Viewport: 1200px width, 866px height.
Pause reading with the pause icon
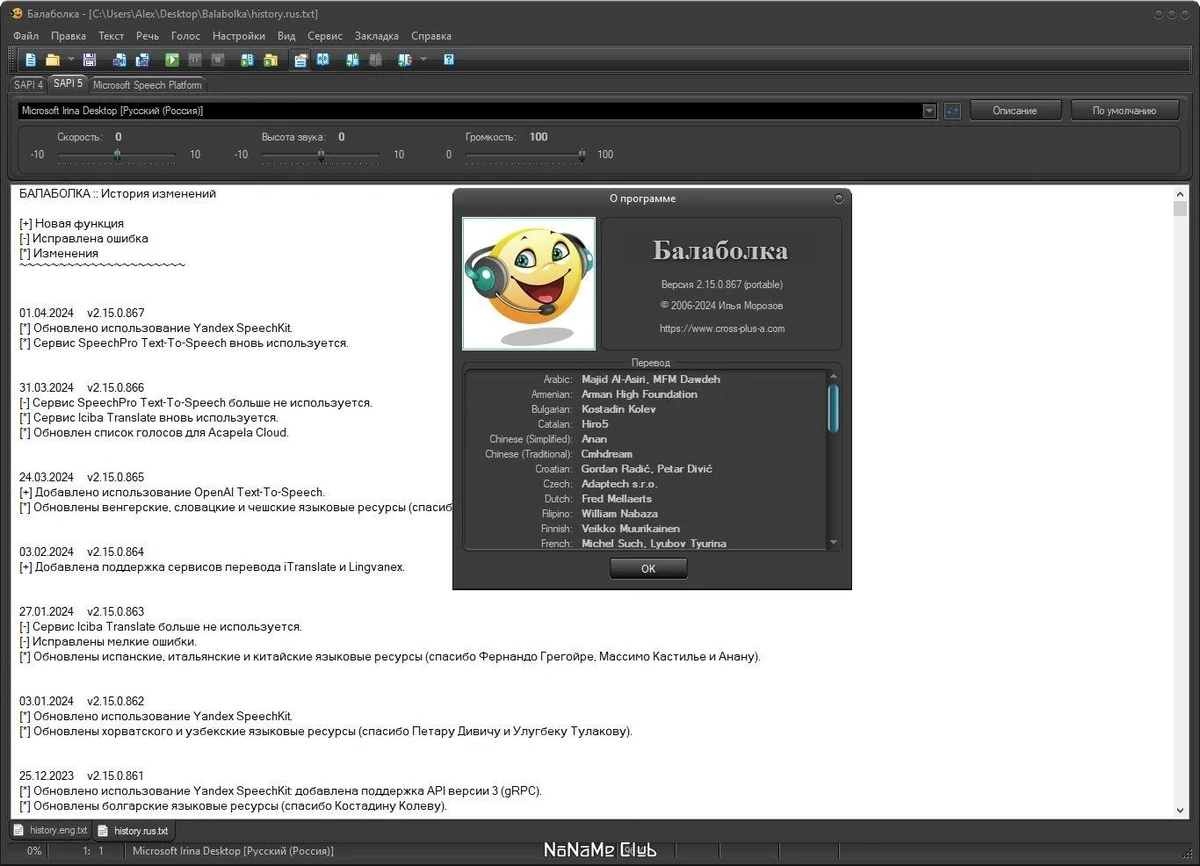pyautogui.click(x=195, y=60)
